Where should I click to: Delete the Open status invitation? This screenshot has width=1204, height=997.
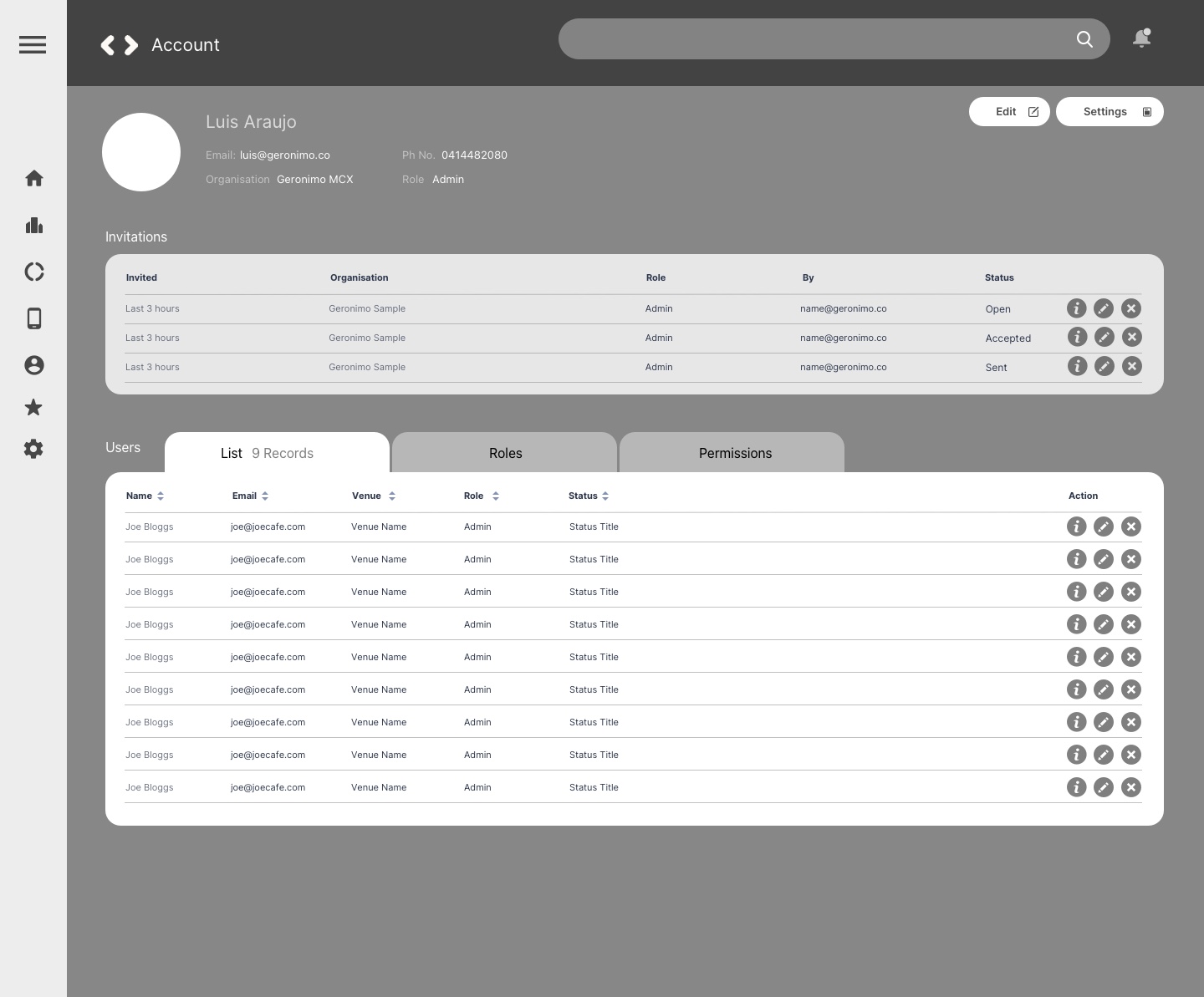[1131, 308]
